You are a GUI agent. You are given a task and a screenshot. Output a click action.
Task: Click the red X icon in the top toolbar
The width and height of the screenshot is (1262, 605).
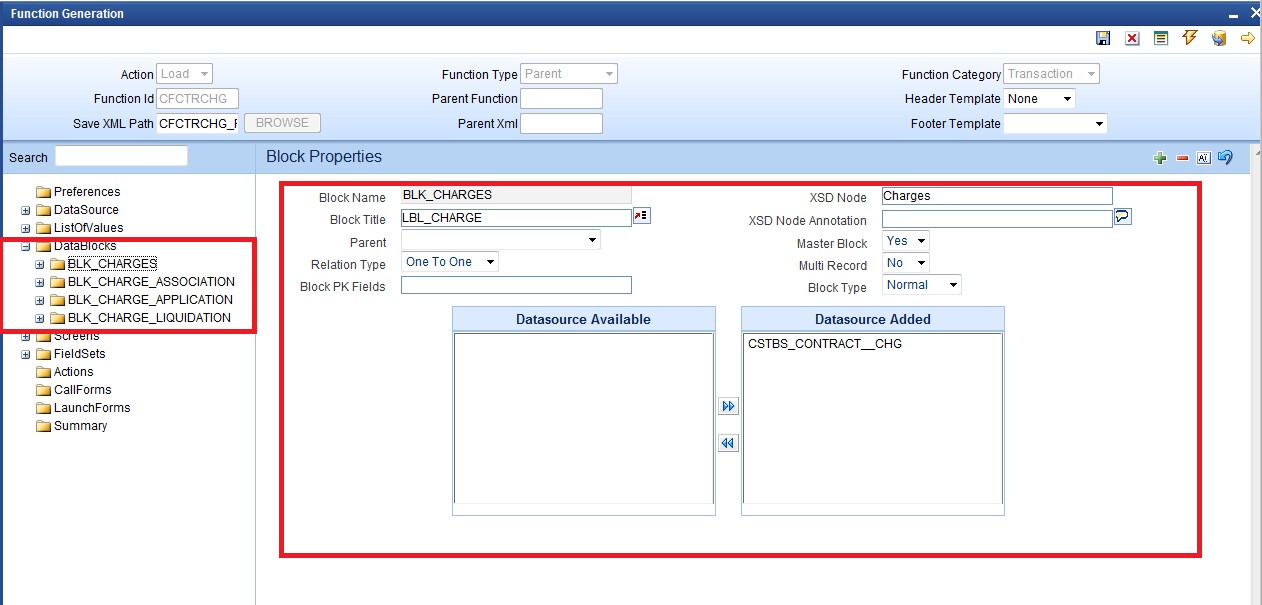point(1132,38)
